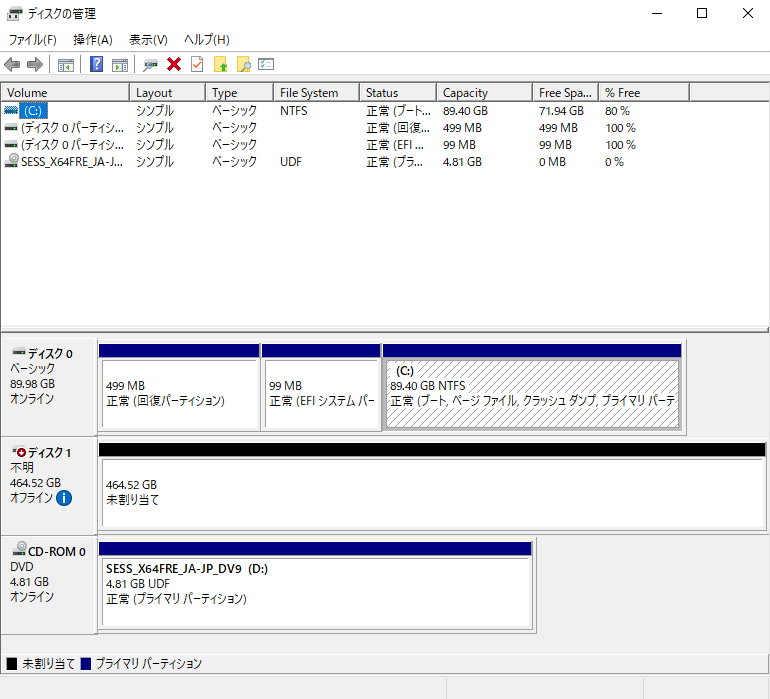Click the blue info icon on Disk 1
The width and height of the screenshot is (770, 699).
64,498
